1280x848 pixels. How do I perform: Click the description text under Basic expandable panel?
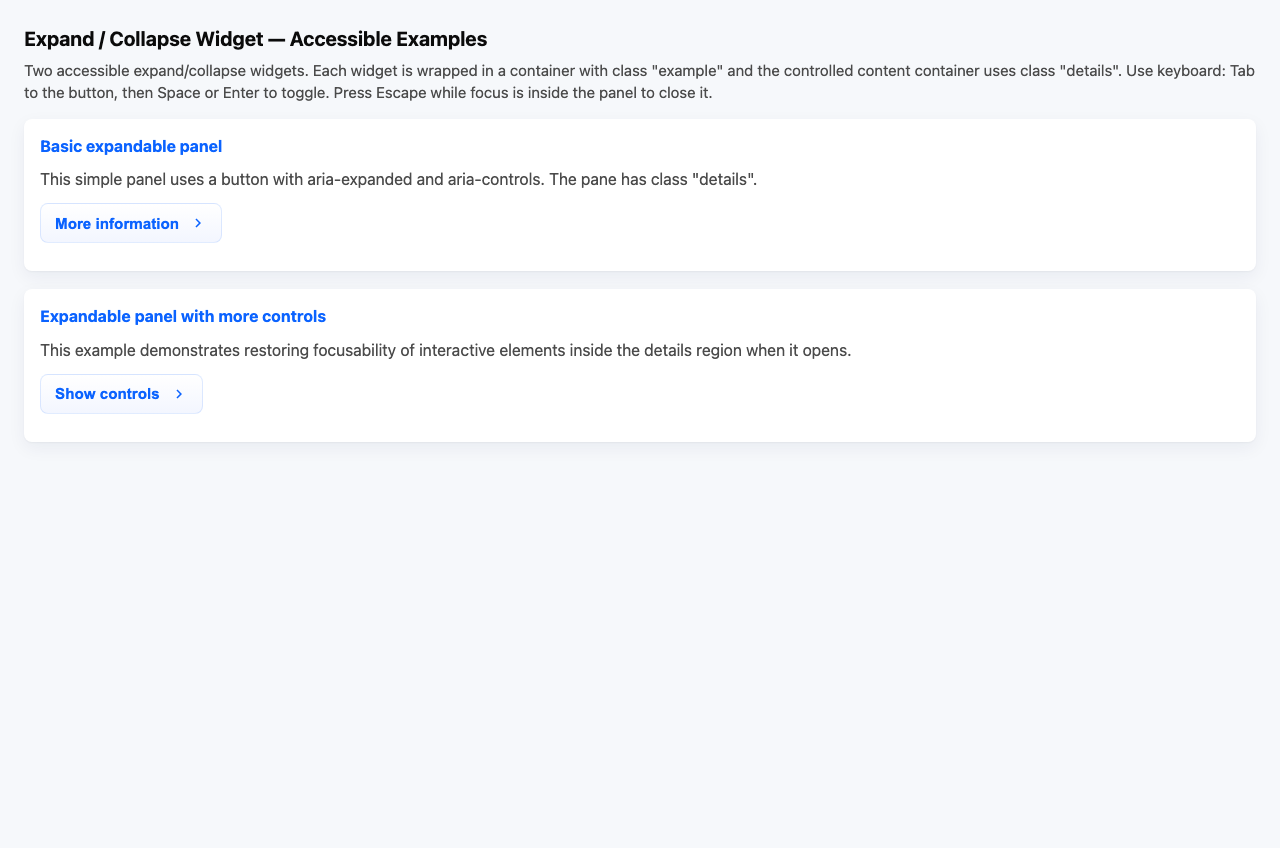coord(398,180)
